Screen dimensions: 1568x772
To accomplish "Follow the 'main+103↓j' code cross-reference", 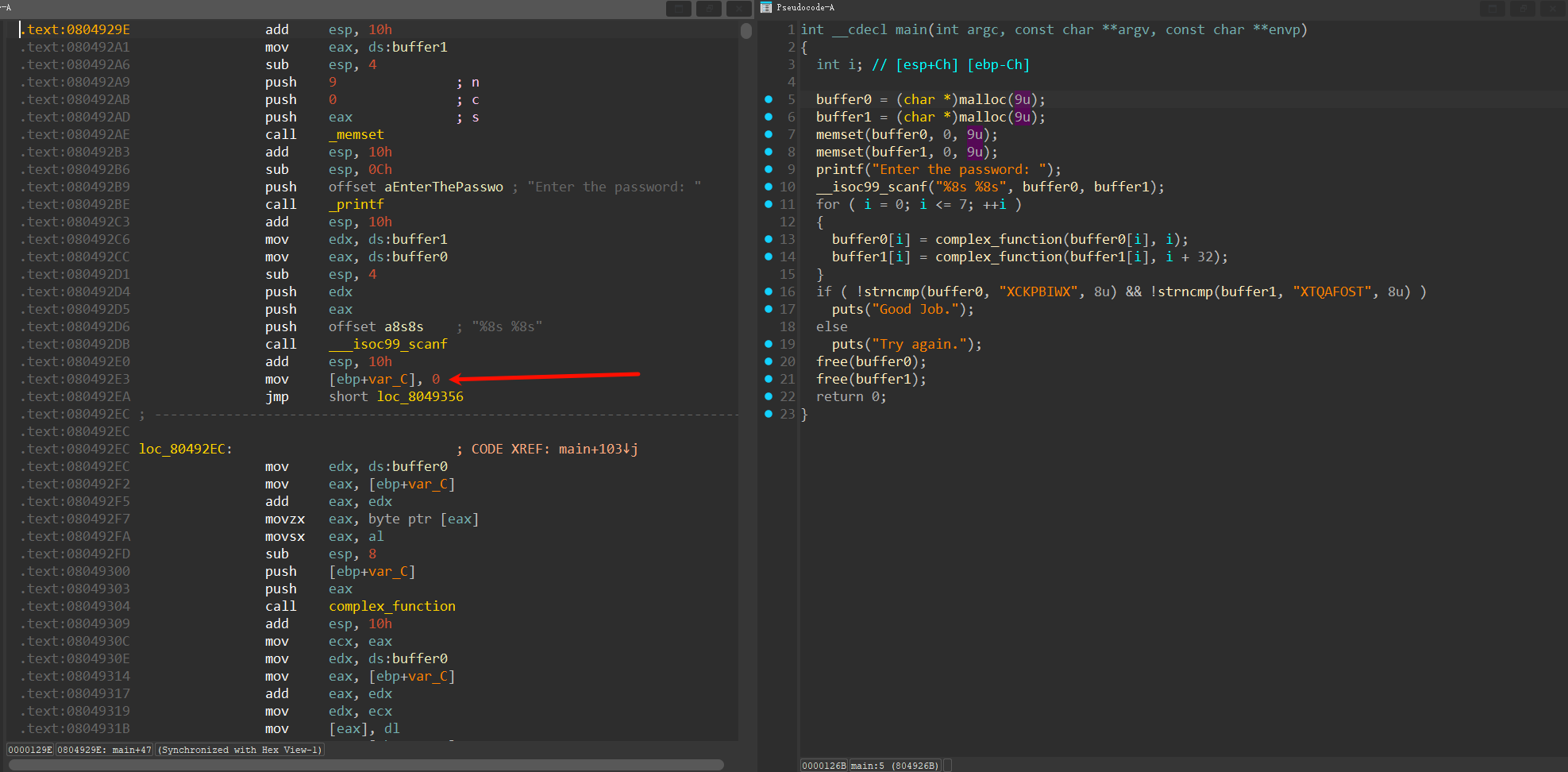I will (599, 449).
